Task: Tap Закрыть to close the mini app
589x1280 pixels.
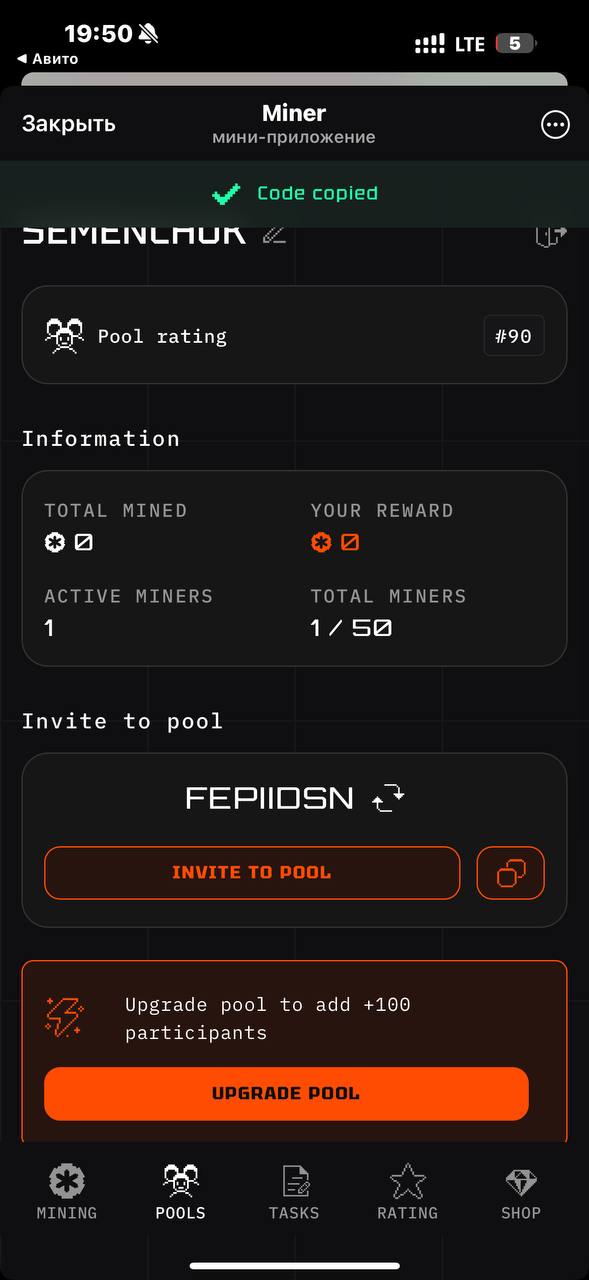Action: tap(69, 124)
